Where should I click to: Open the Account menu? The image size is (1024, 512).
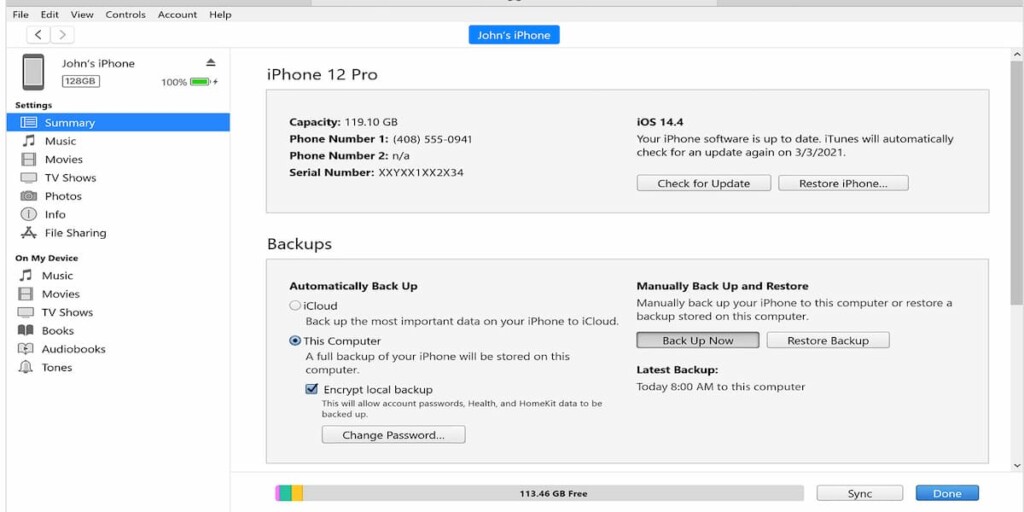coord(177,14)
